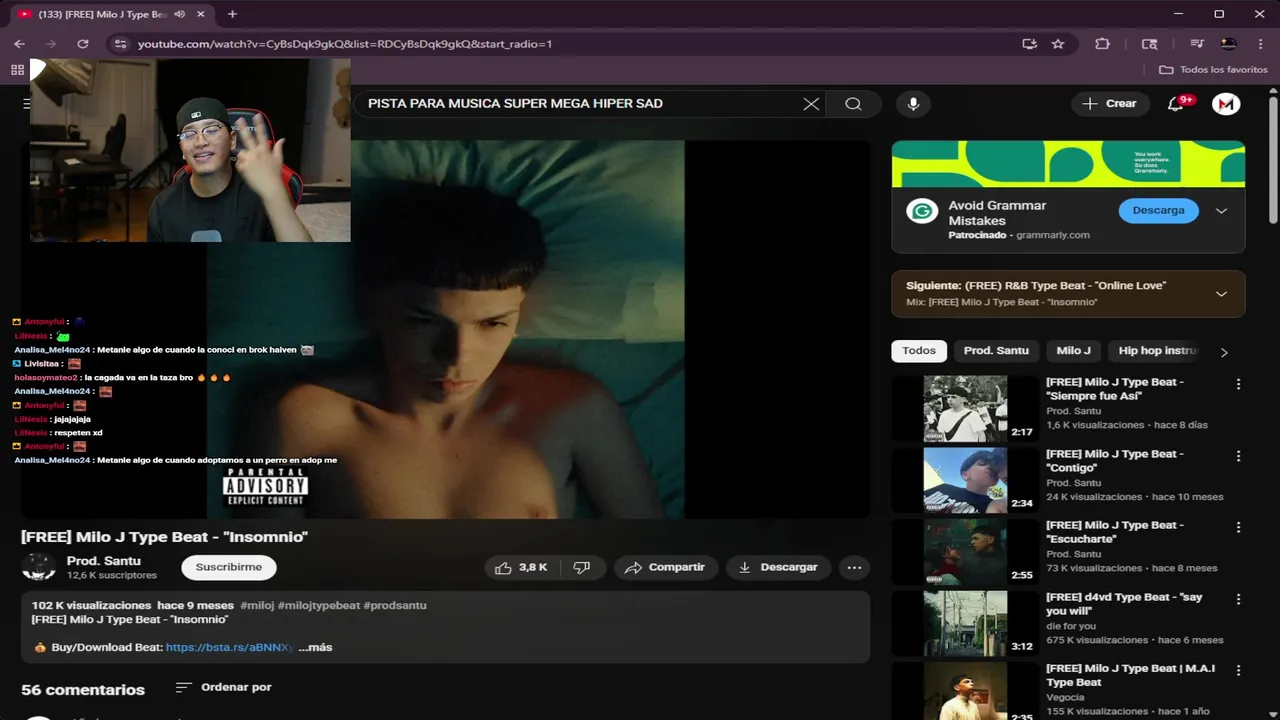The height and width of the screenshot is (720, 1280).
Task: Like the video with the thumbs up
Action: [522, 567]
